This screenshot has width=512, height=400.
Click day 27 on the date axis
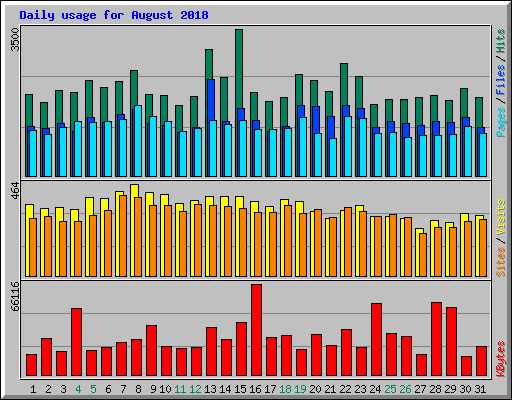420,389
